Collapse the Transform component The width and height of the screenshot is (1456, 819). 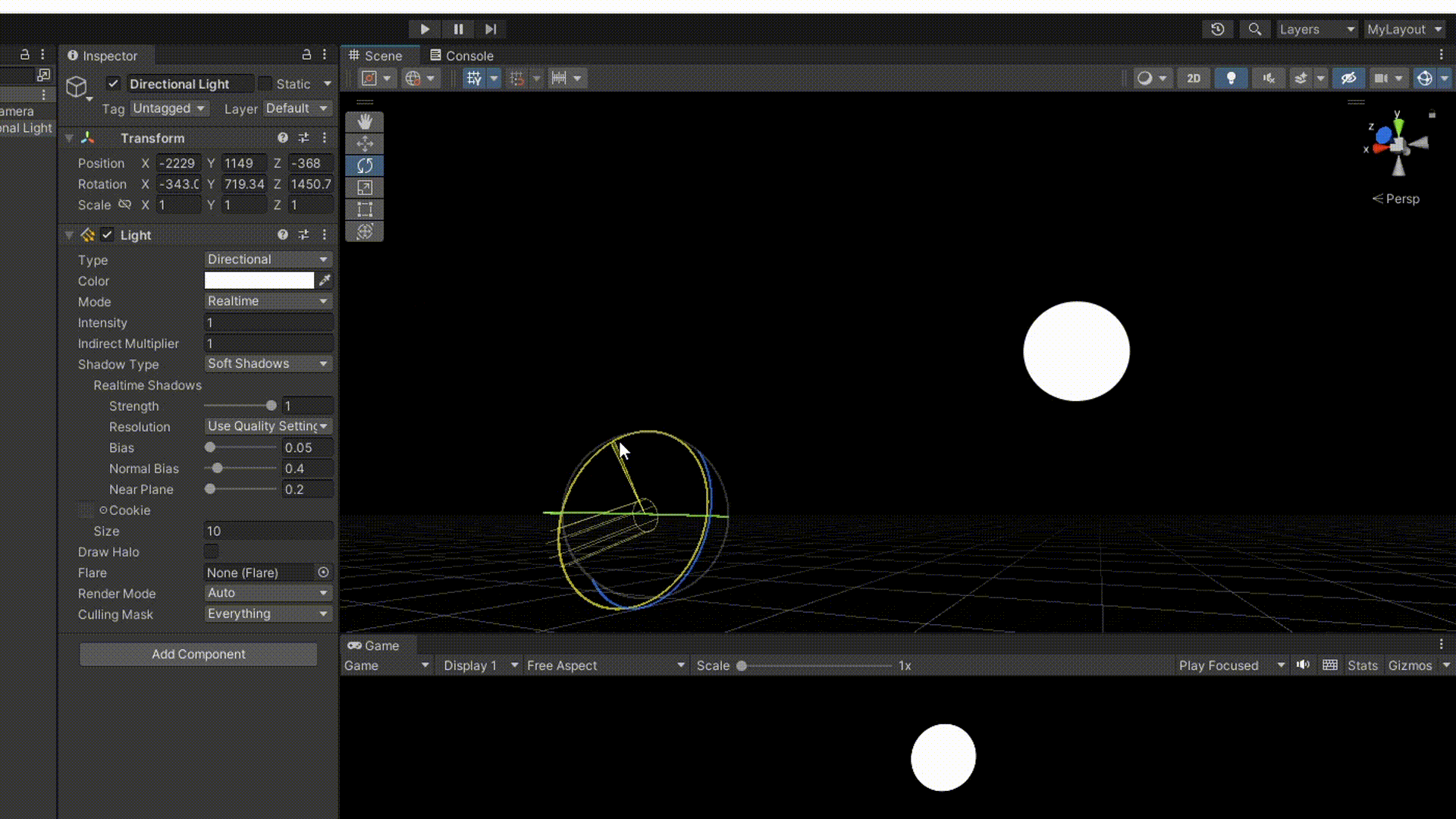pyautogui.click(x=69, y=138)
